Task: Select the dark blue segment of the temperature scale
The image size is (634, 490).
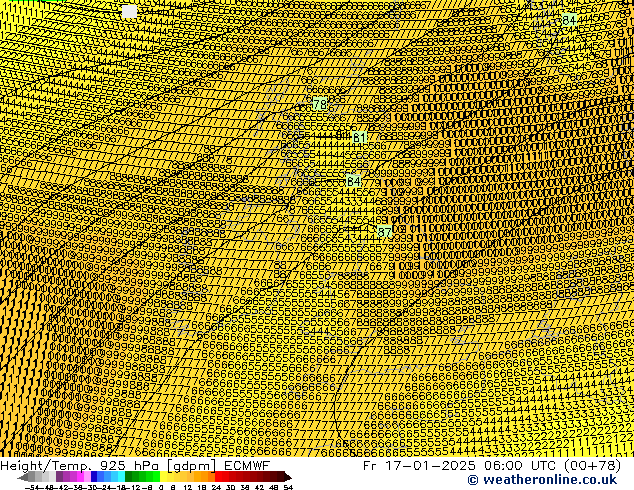Action: (94, 477)
